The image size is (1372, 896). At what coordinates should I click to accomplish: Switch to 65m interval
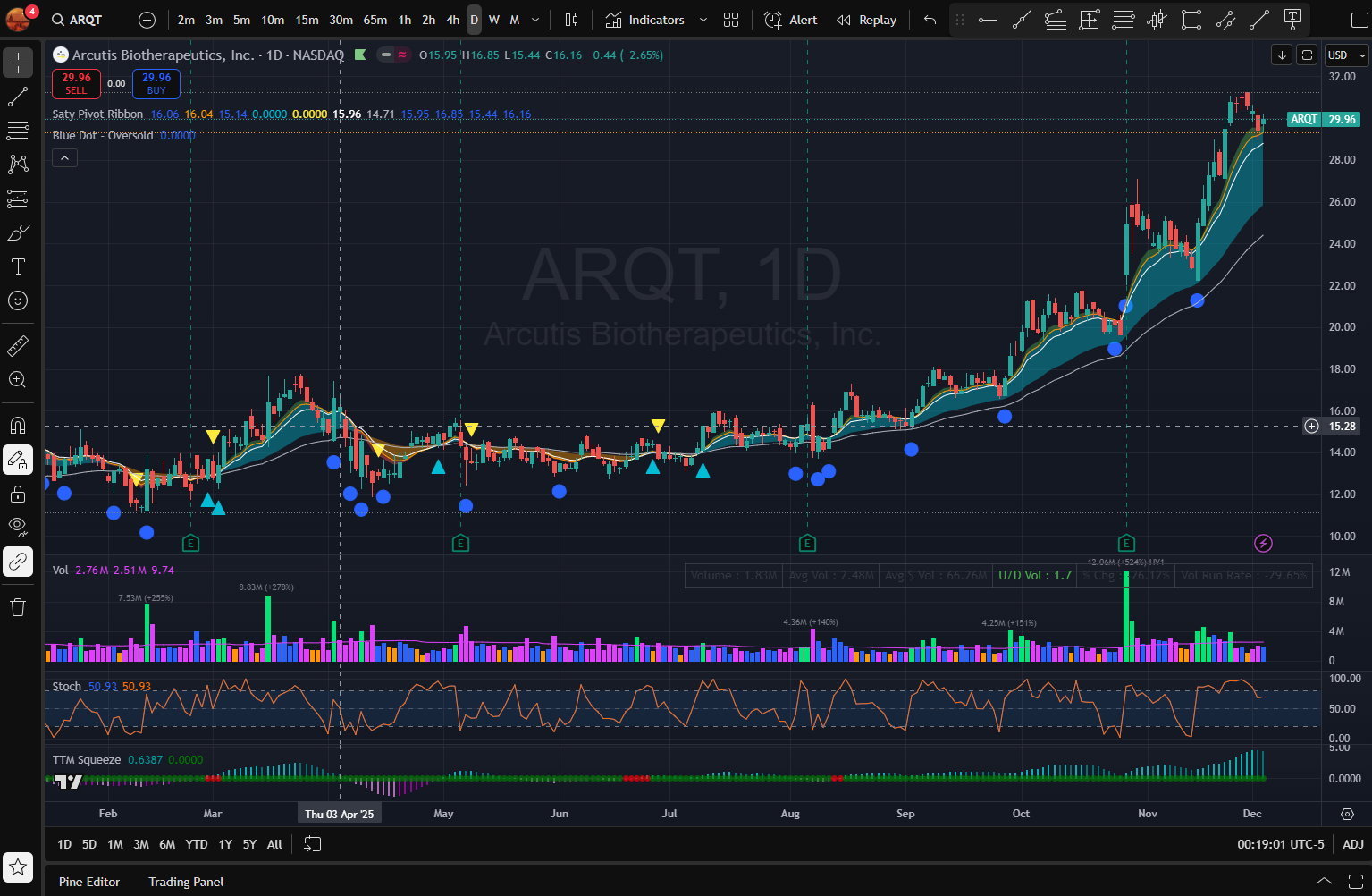click(375, 20)
